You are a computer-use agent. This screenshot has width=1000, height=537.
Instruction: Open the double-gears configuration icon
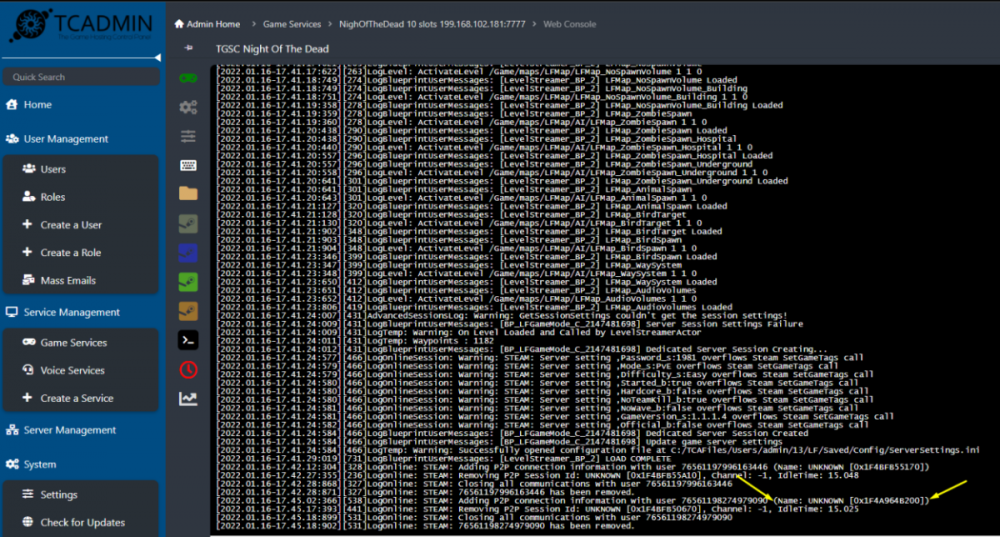click(187, 107)
